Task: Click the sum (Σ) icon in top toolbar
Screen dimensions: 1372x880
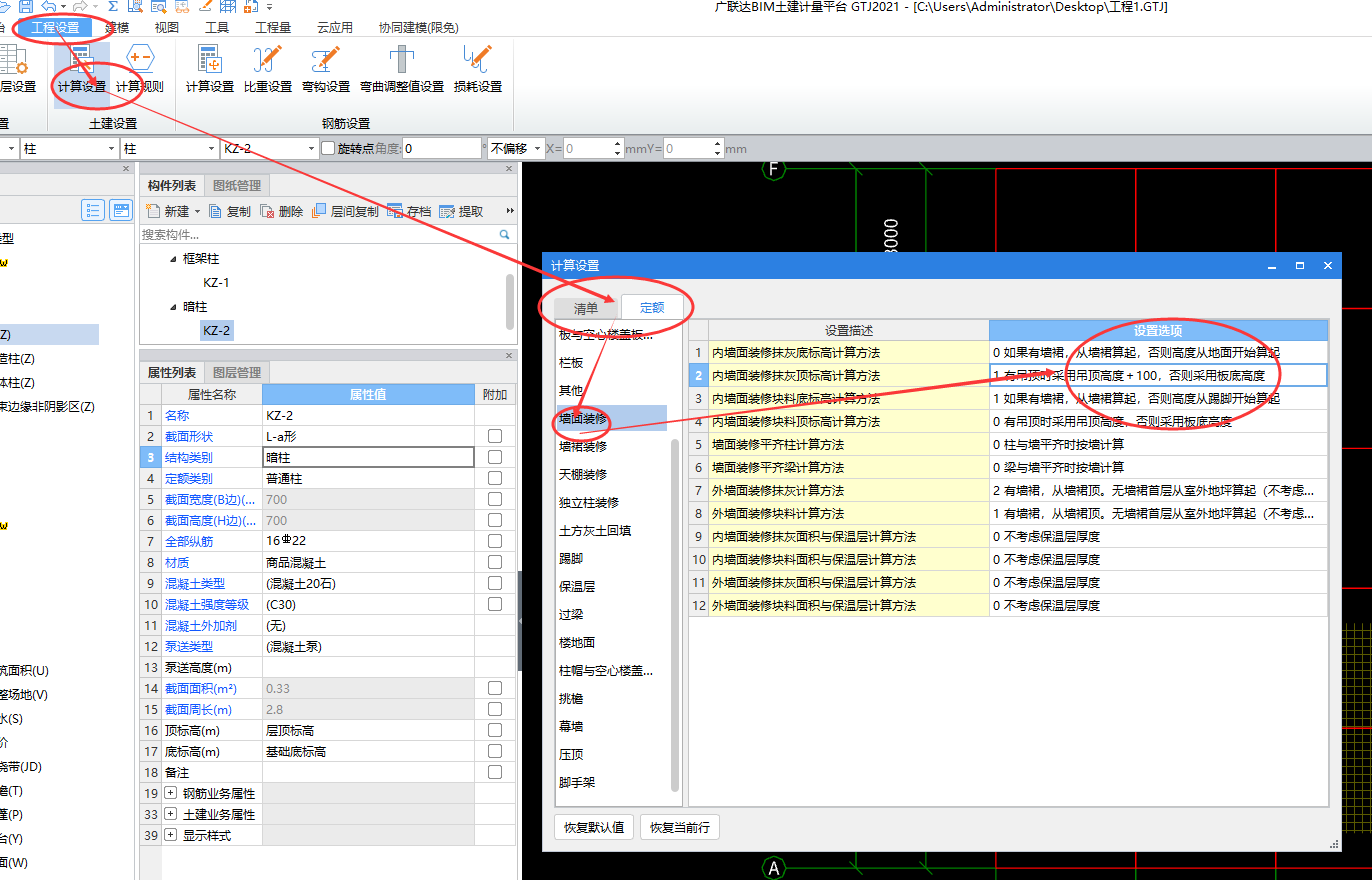Action: pyautogui.click(x=112, y=6)
